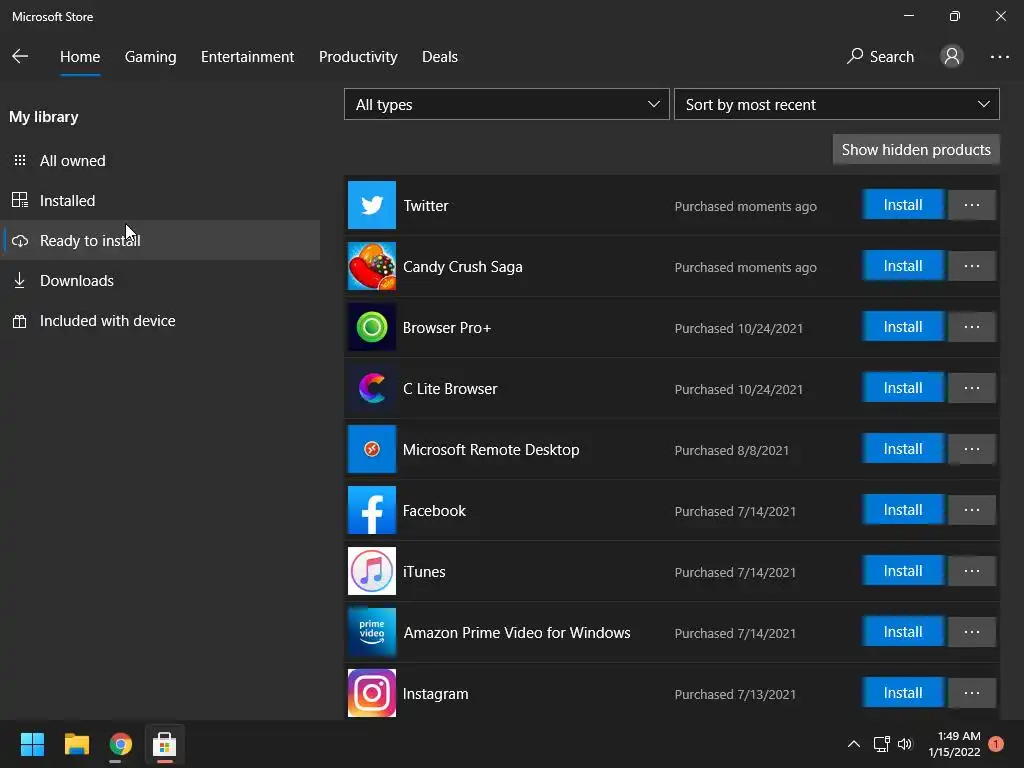Open the top-right See more ellipsis menu
This screenshot has width=1024, height=768.
tap(999, 57)
